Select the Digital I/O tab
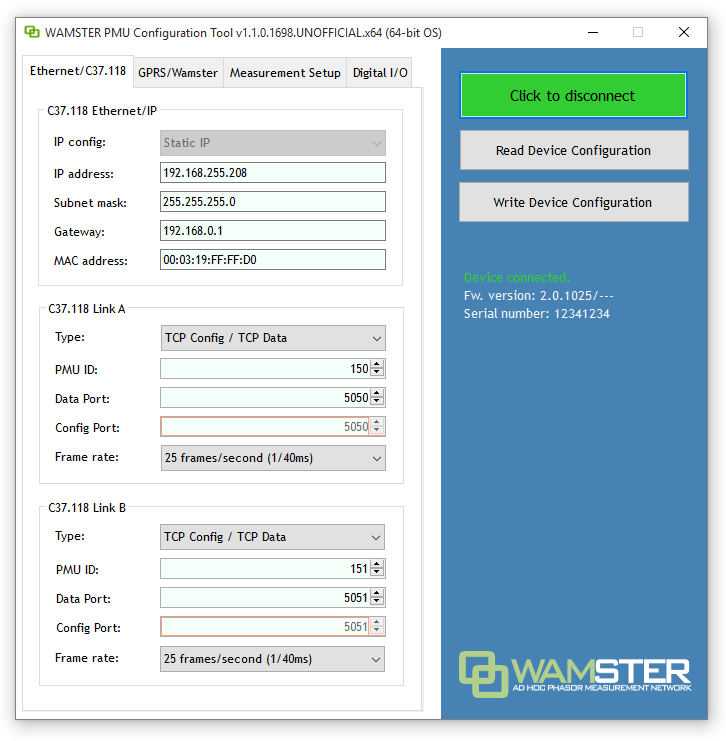 point(380,73)
